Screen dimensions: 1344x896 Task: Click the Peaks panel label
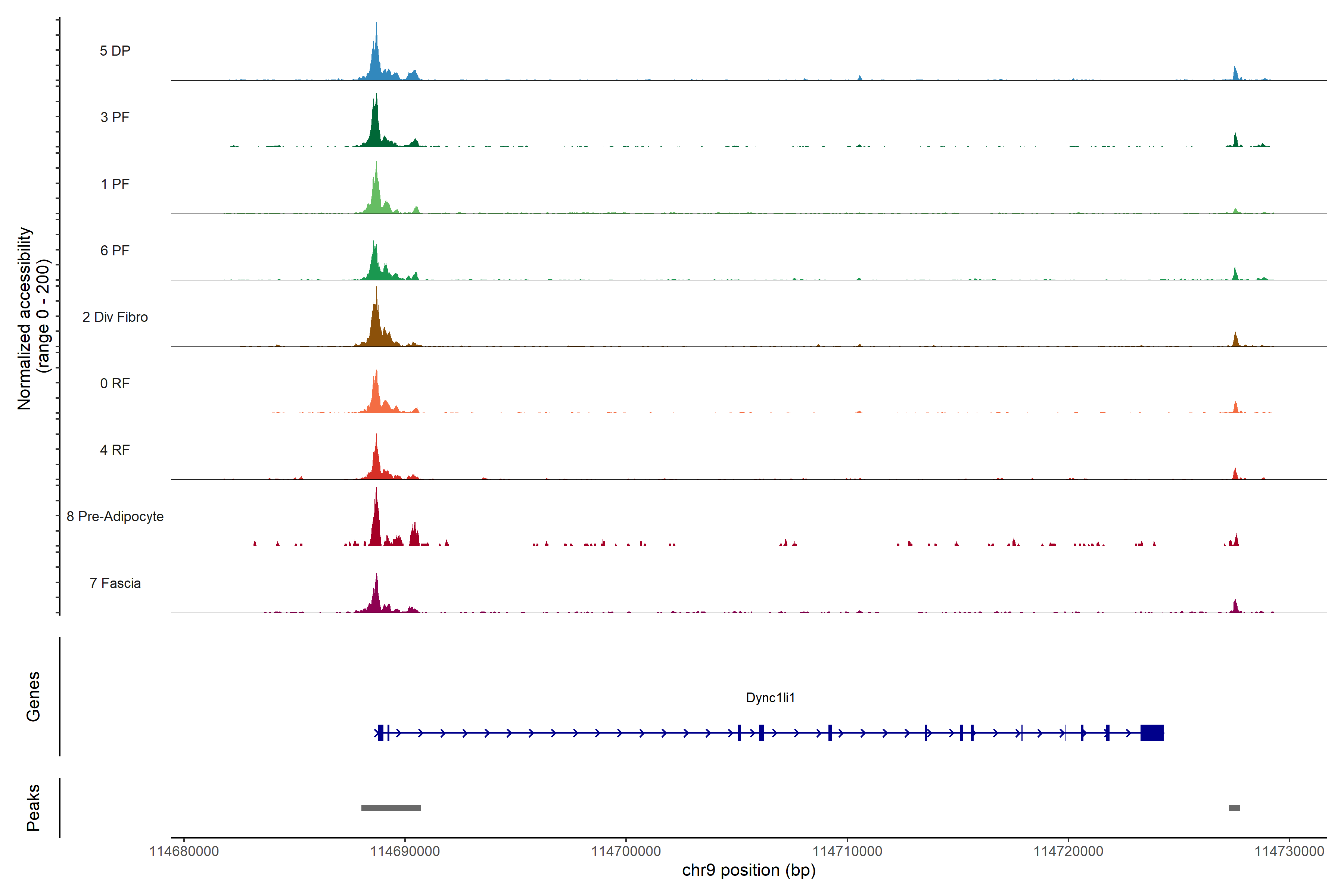click(x=33, y=808)
